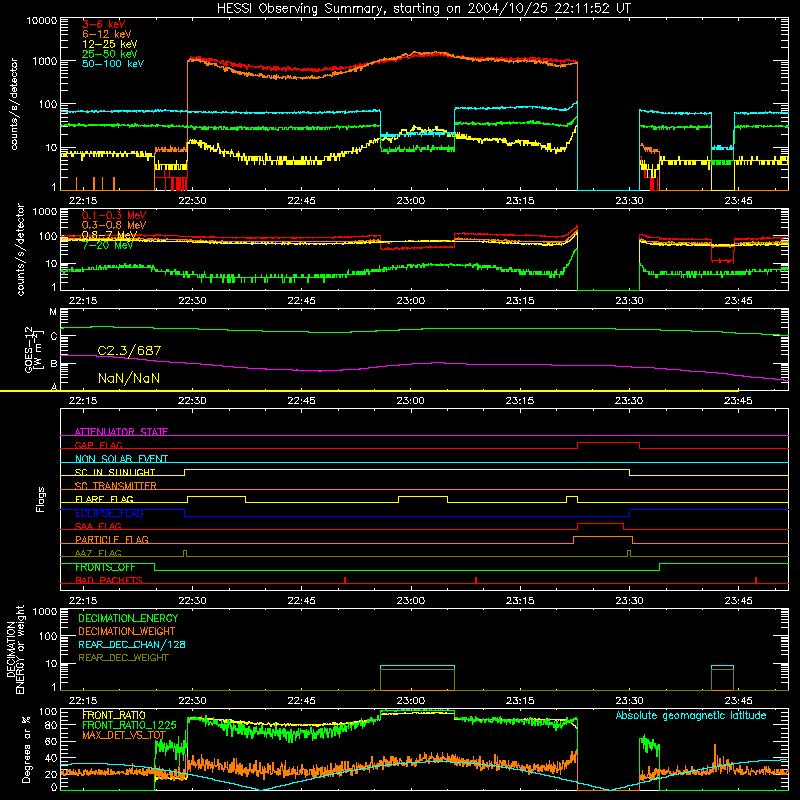Viewport: 800px width, 800px height.
Task: Select the PARTICLE_FLAG label
Action: pyautogui.click(x=112, y=539)
